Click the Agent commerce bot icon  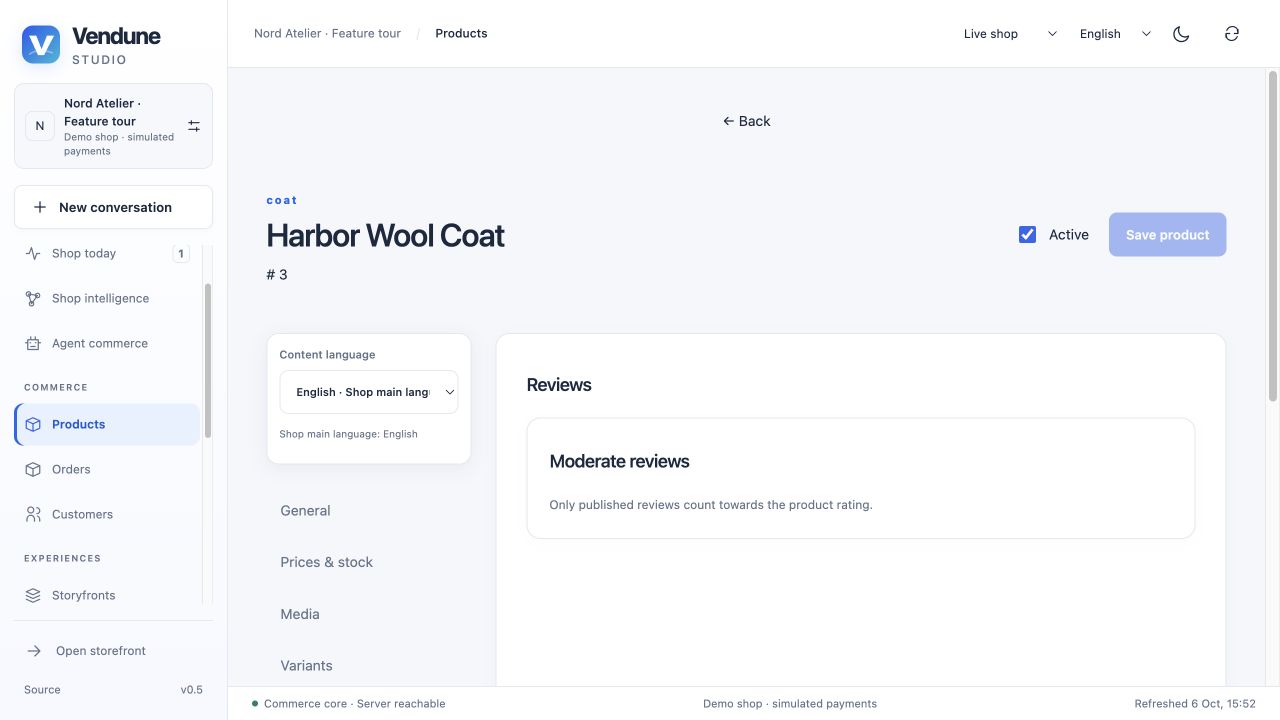tap(33, 343)
